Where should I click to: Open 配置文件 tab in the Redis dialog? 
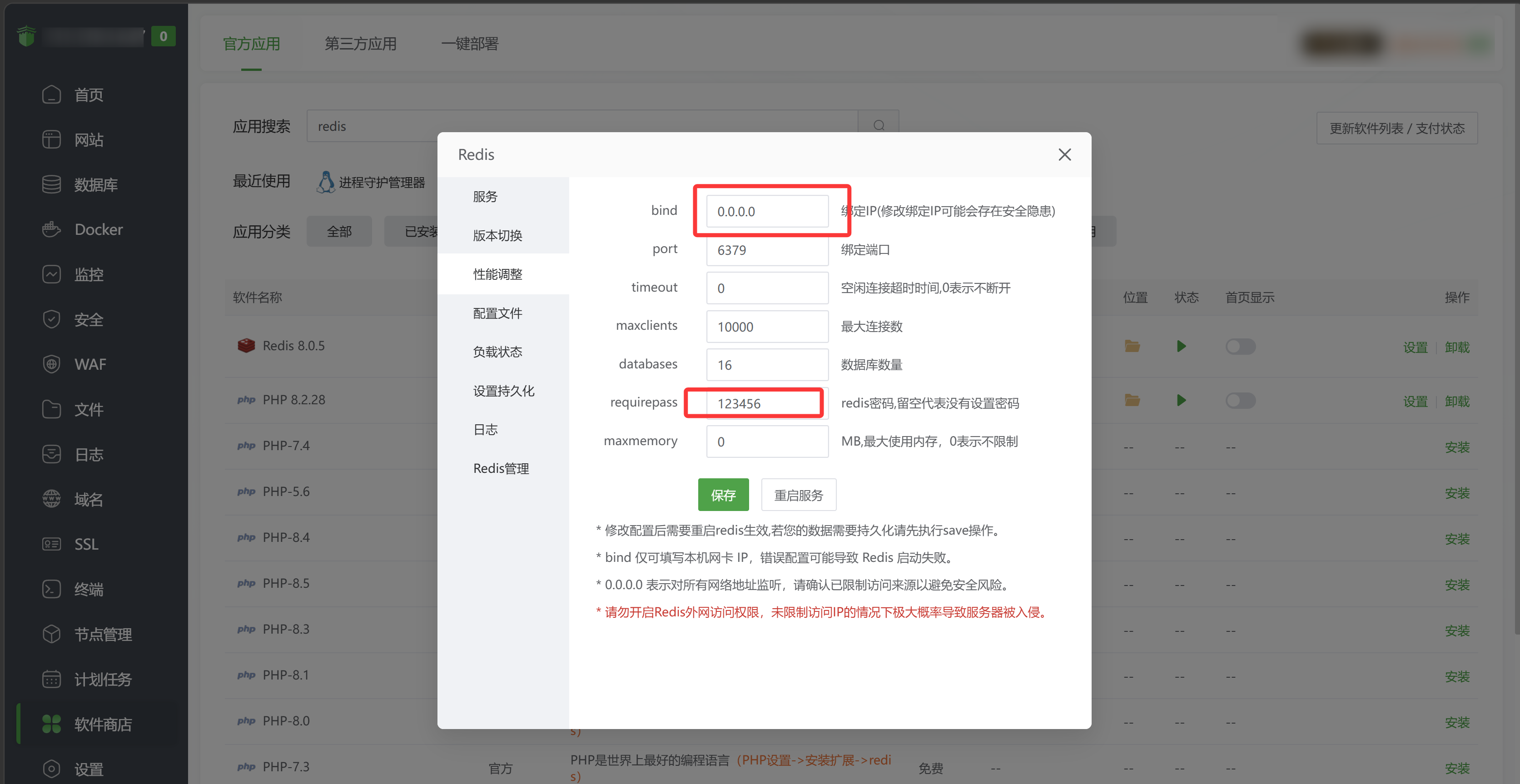(497, 313)
